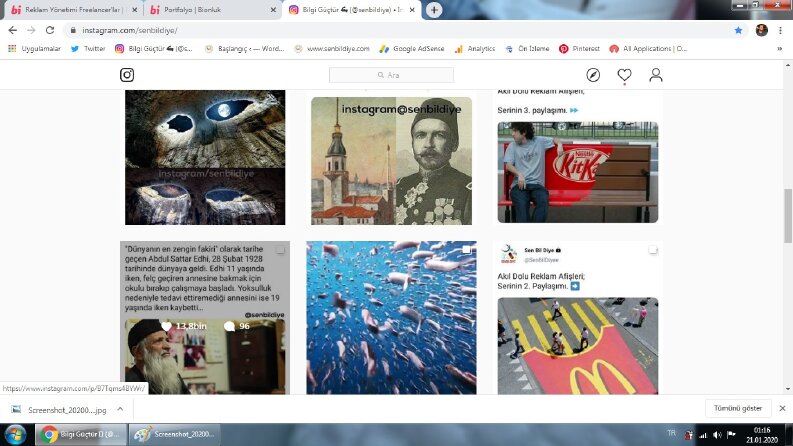Click the Tümünü göster button

[x=737, y=408]
